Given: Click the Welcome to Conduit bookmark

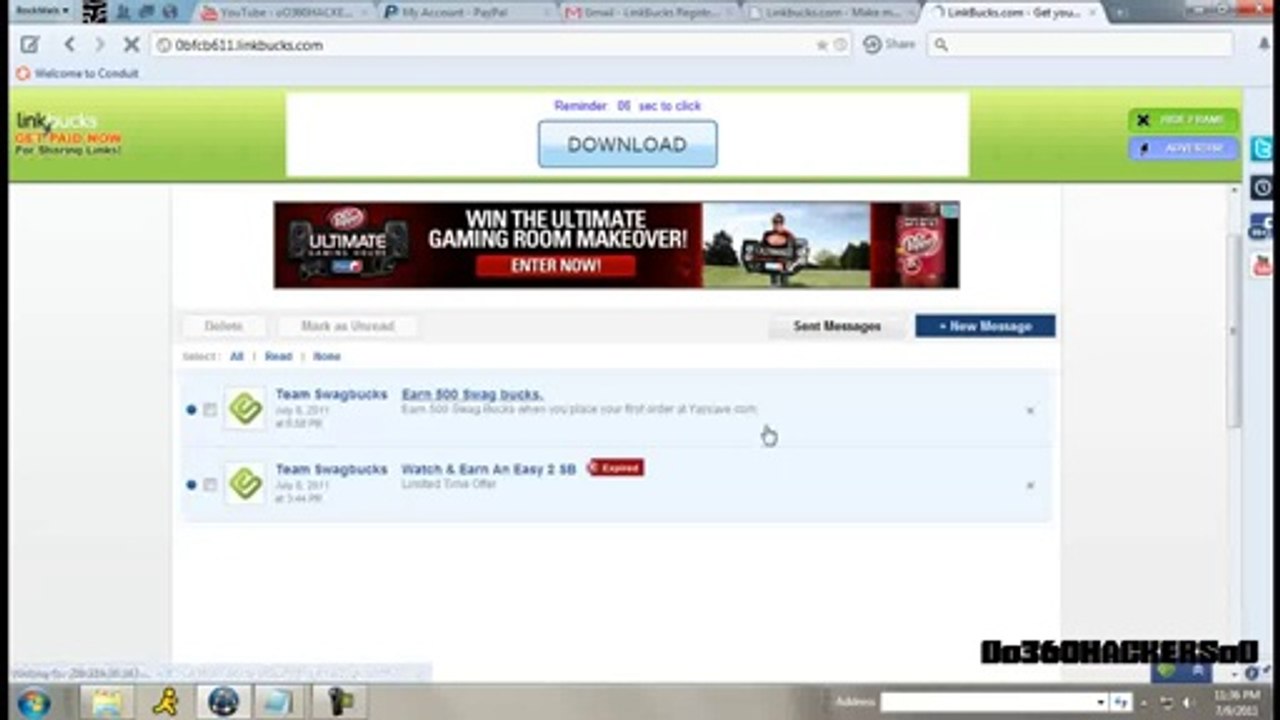Looking at the screenshot, I should click(x=77, y=73).
